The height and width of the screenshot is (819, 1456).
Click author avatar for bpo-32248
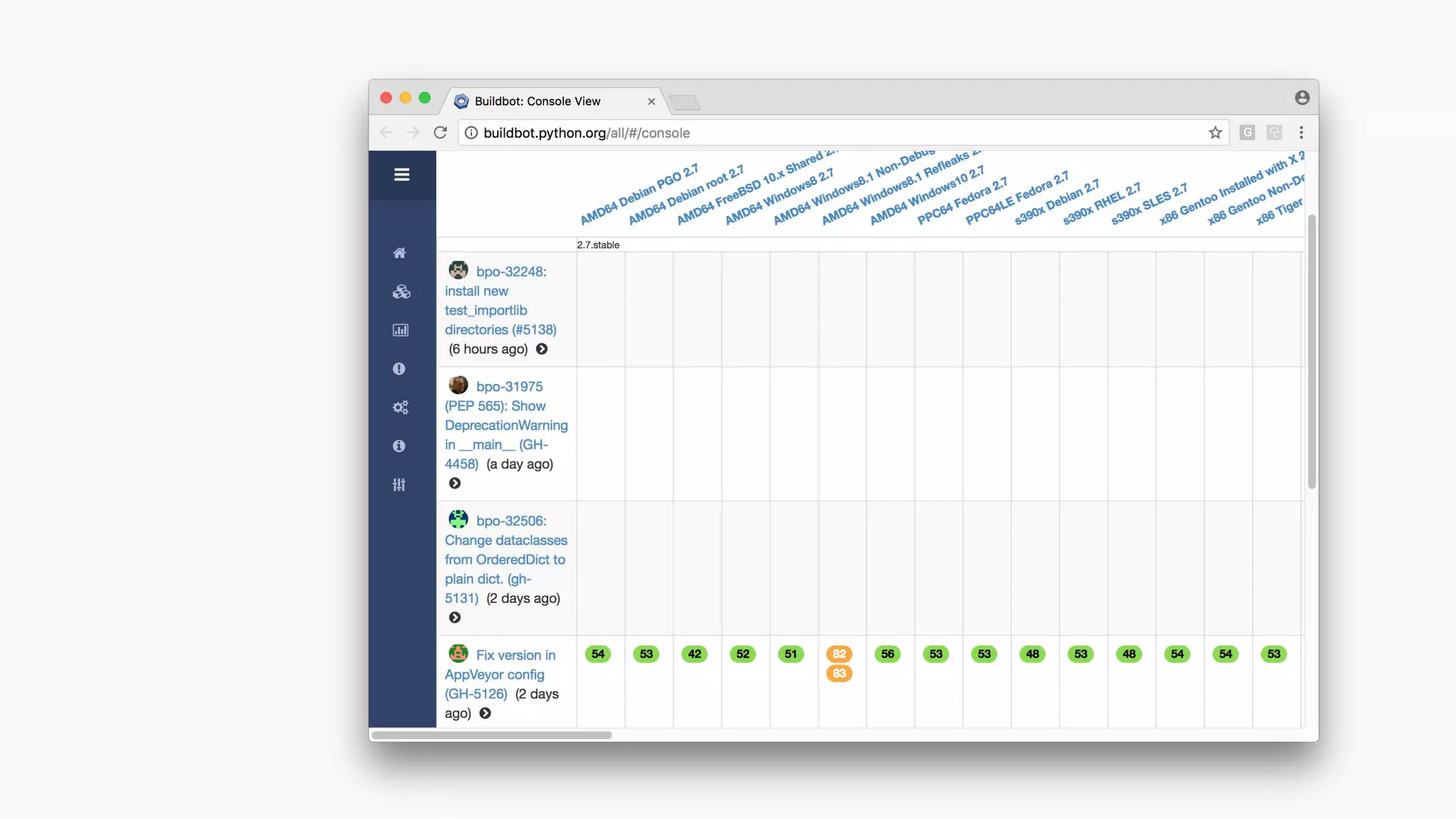459,270
